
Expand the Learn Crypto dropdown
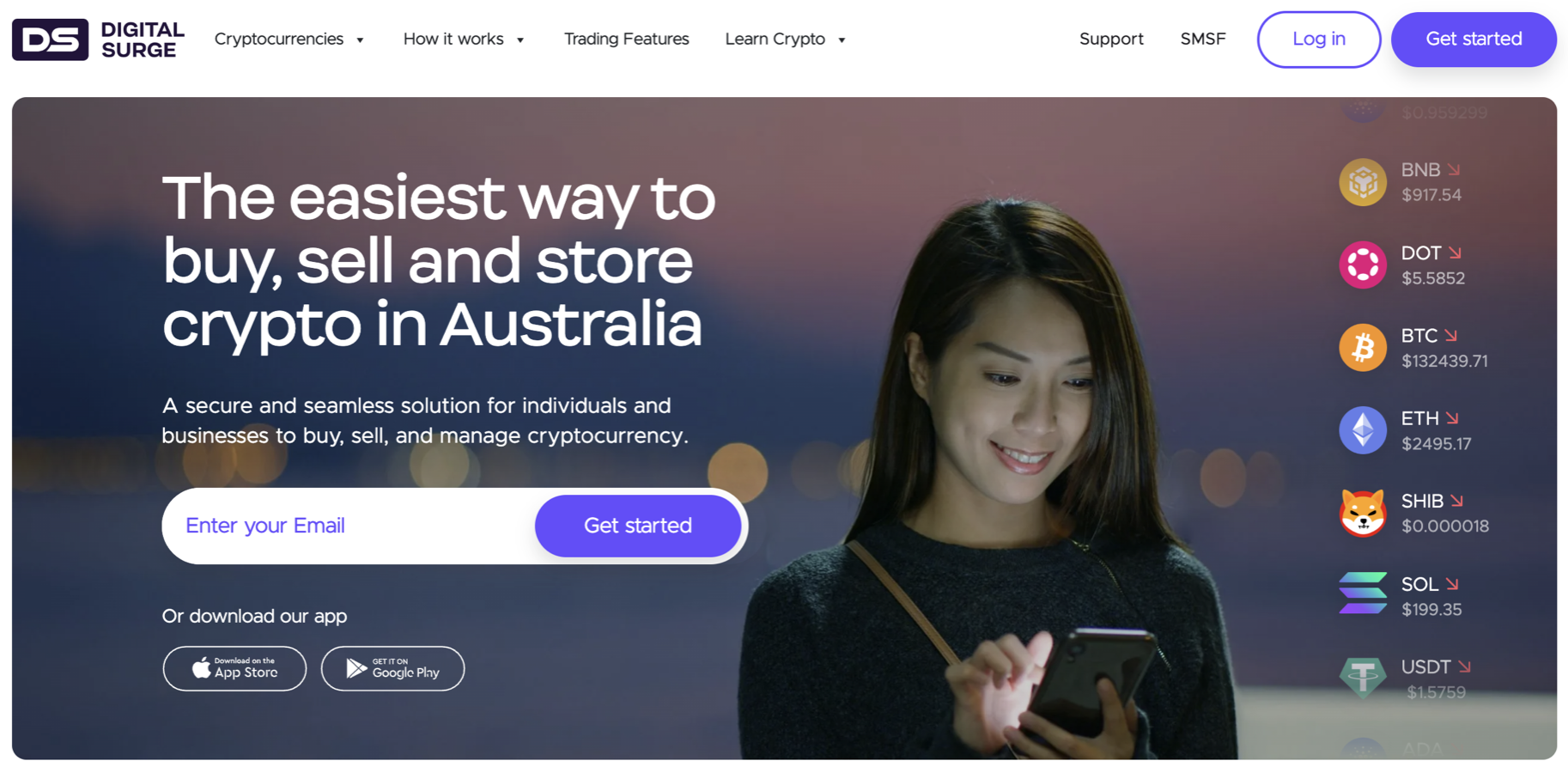[x=786, y=40]
